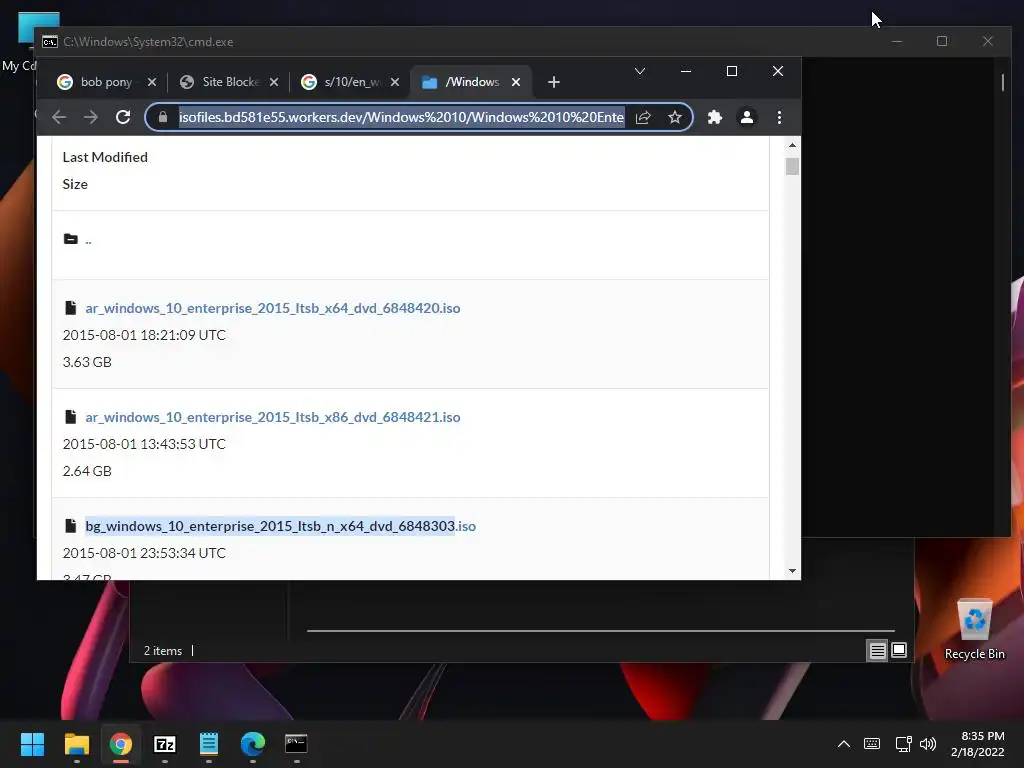Close the Site Blocker tab

pos(274,82)
